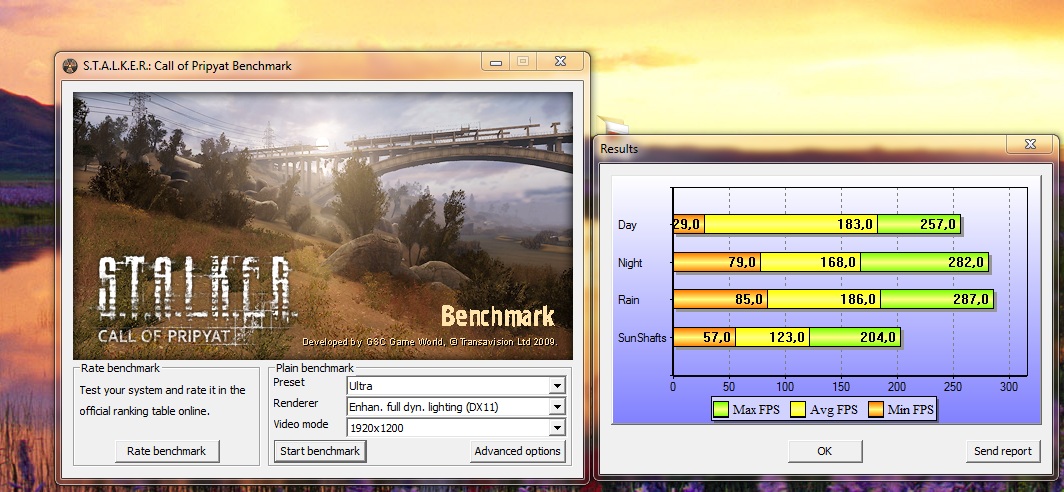
Task: Click the developer credit line on banner
Action: coord(430,342)
